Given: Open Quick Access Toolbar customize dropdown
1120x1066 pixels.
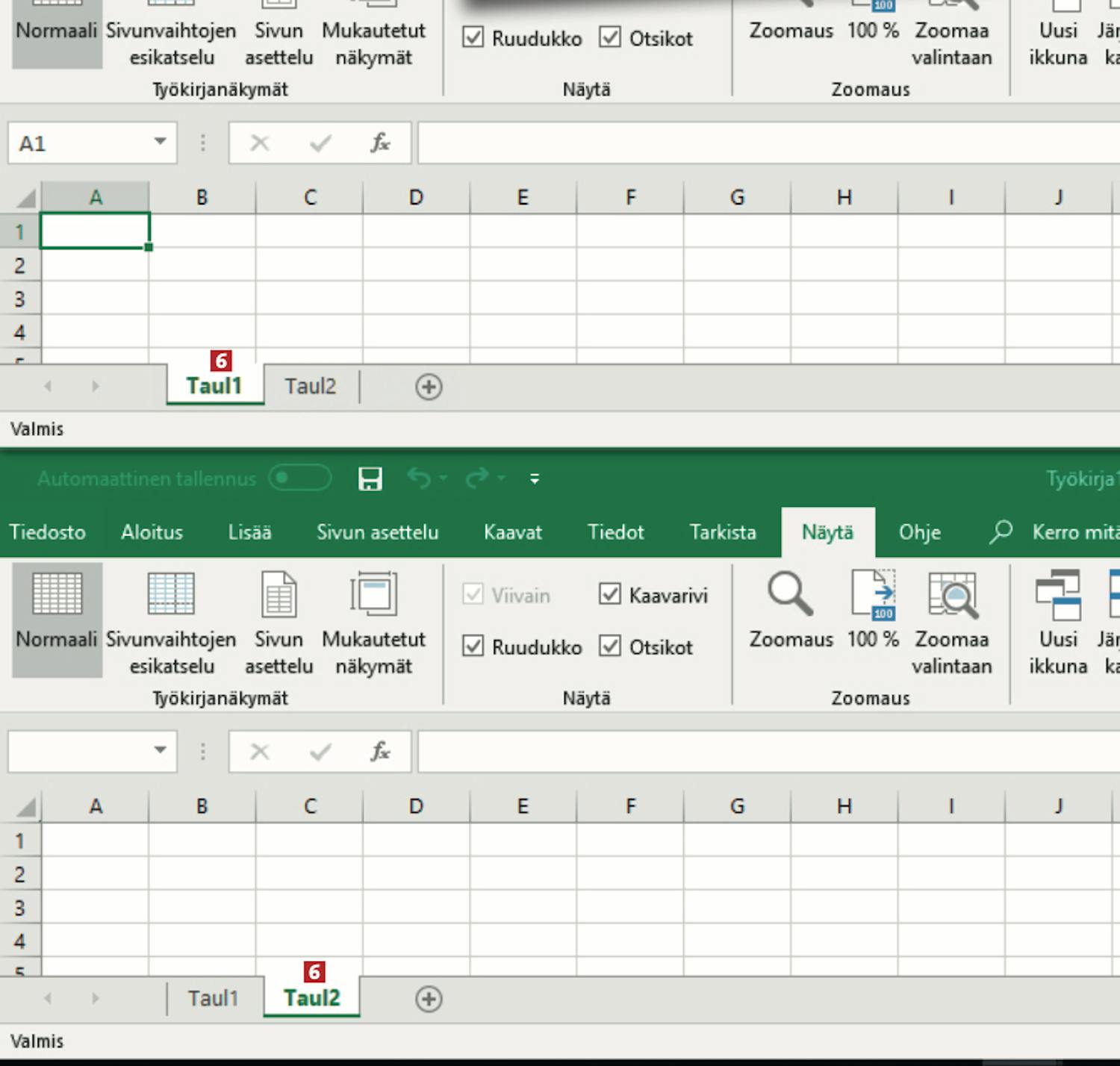Looking at the screenshot, I should [535, 479].
